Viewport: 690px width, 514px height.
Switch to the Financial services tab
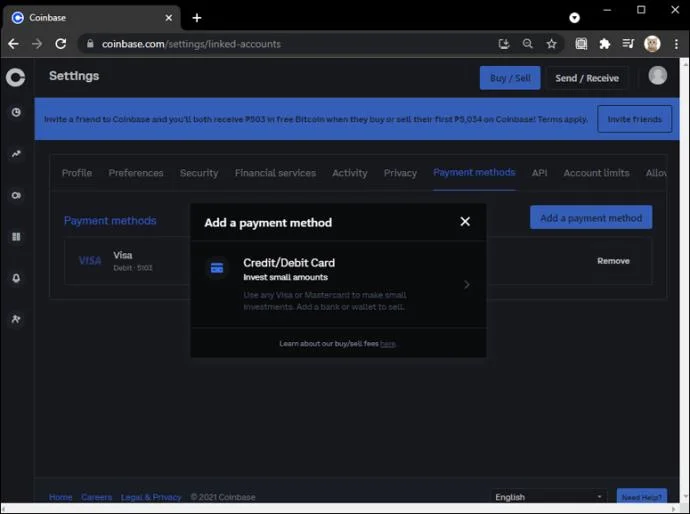[x=275, y=173]
